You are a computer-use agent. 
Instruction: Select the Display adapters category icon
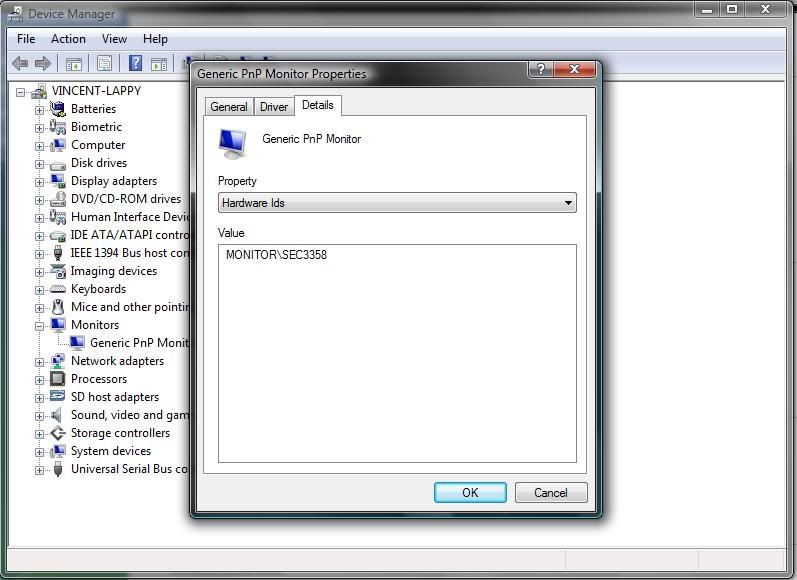click(x=58, y=181)
